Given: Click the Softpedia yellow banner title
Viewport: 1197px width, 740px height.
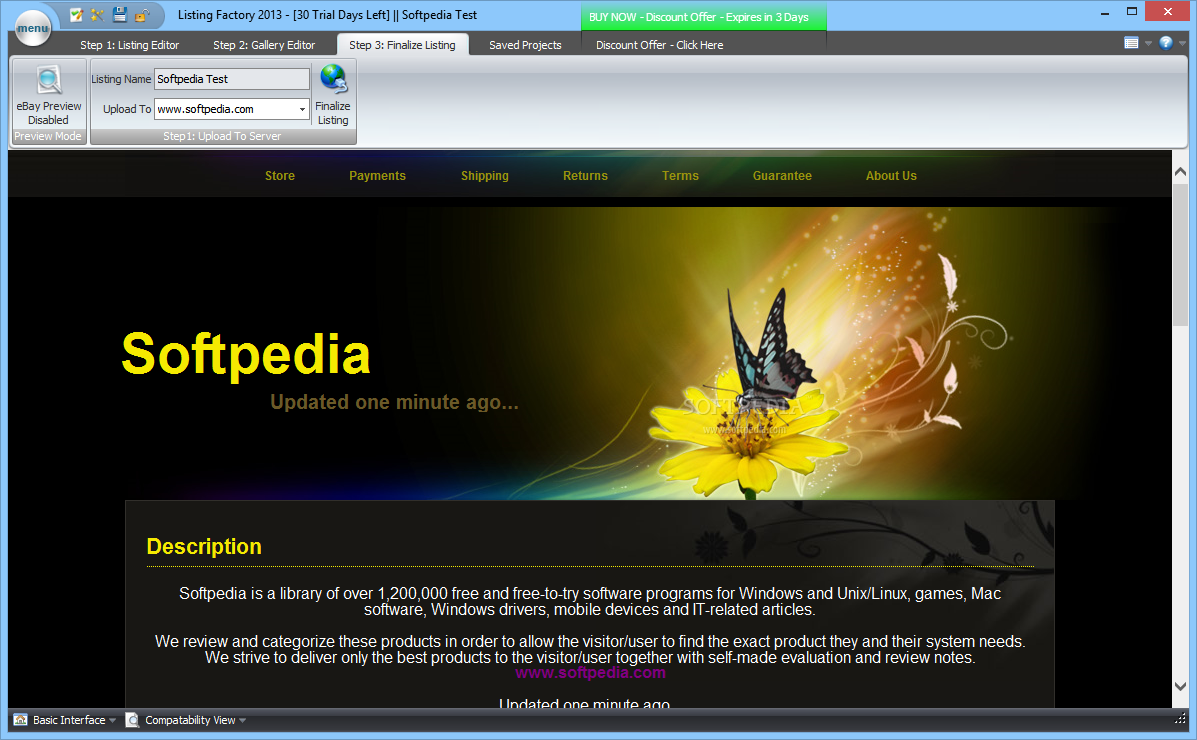Looking at the screenshot, I should [x=246, y=354].
